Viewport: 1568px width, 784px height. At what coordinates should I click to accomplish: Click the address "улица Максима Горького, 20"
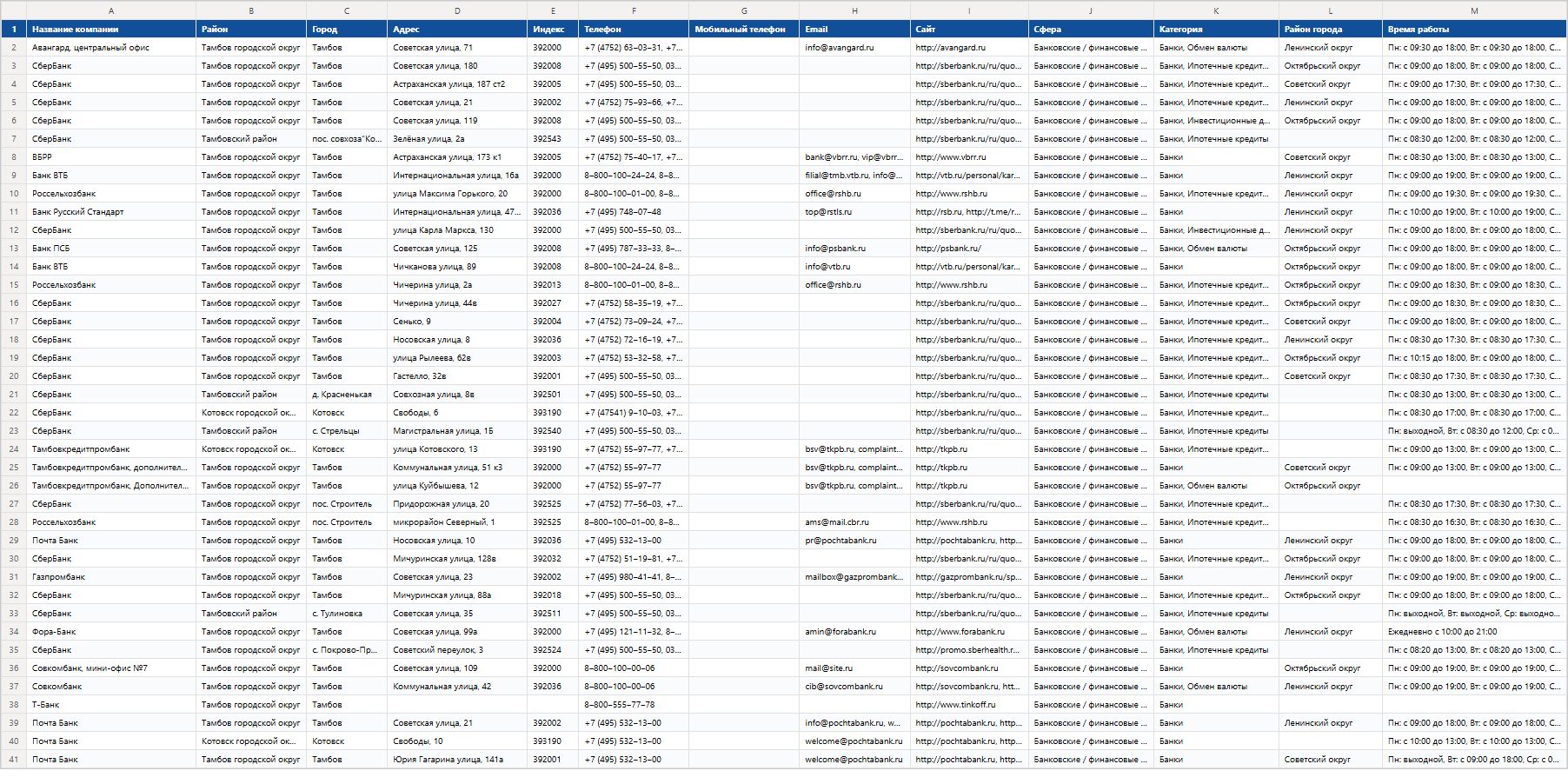point(457,194)
